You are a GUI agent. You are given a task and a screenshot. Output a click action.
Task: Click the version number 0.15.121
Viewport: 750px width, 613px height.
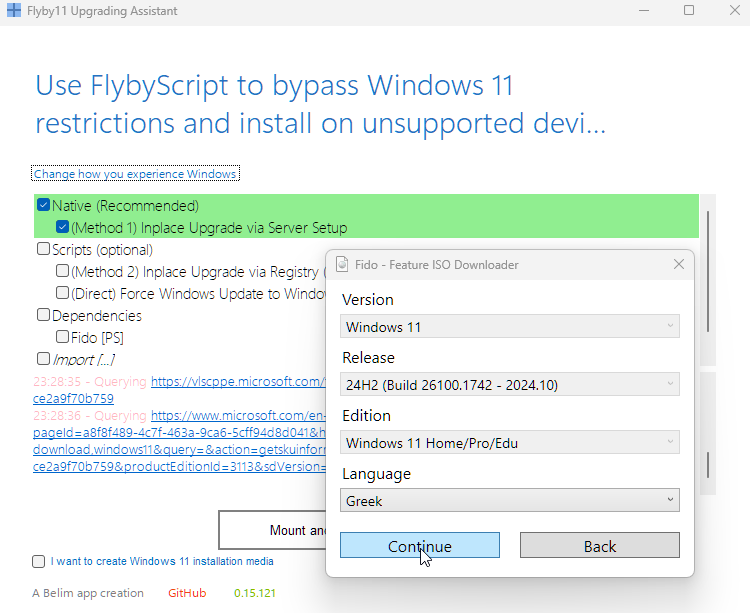pyautogui.click(x=255, y=593)
